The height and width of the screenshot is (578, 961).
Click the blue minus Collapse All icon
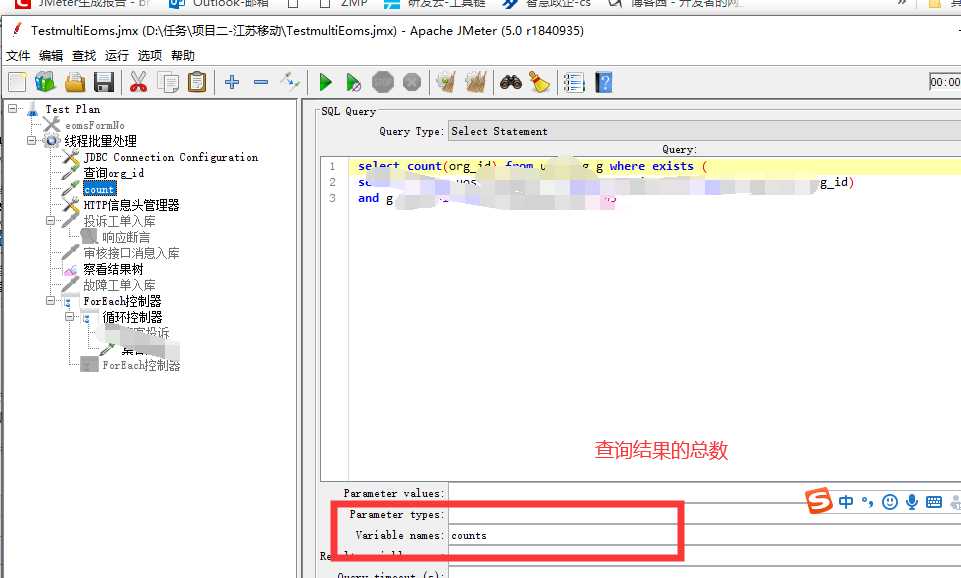click(x=261, y=82)
